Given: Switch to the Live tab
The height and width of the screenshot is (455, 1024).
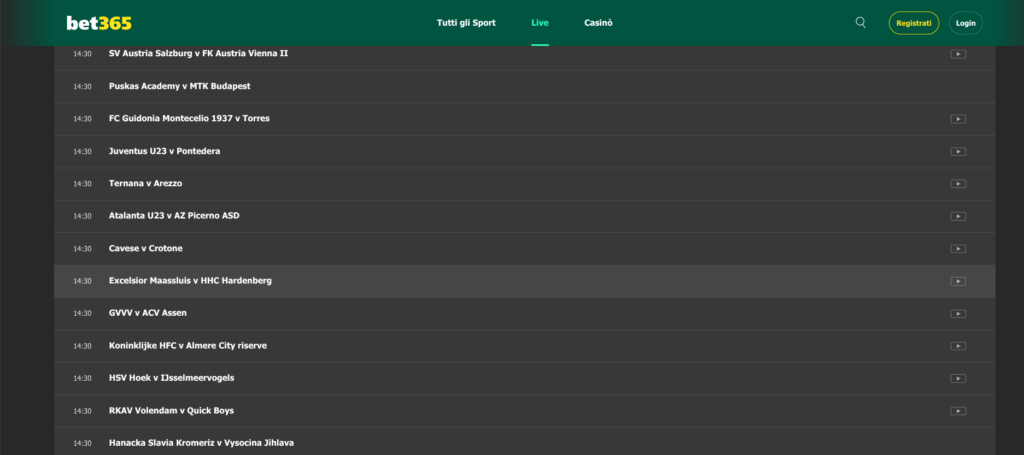Looking at the screenshot, I should pos(540,23).
